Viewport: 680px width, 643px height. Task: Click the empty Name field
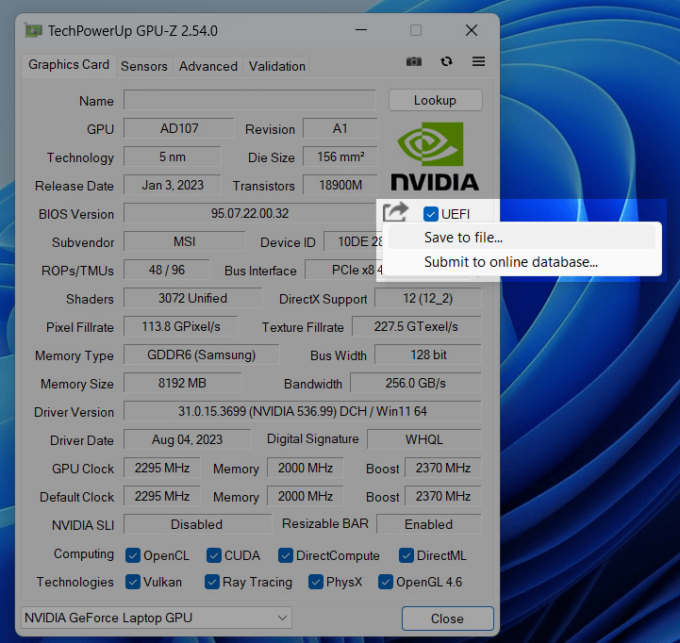click(249, 100)
